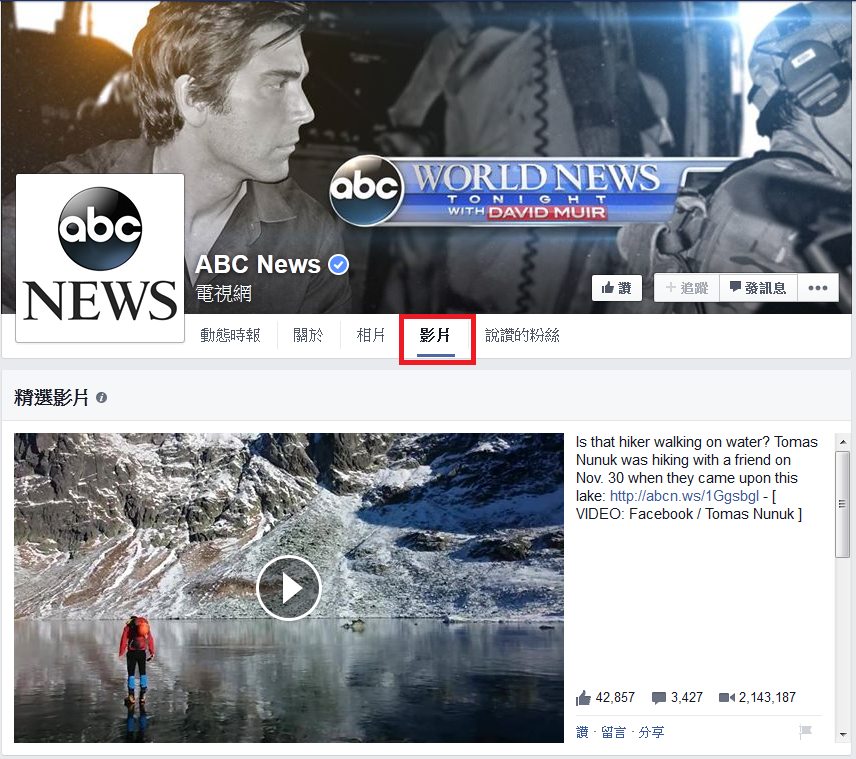
Task: Send a message using 發訊息 button
Action: [758, 288]
